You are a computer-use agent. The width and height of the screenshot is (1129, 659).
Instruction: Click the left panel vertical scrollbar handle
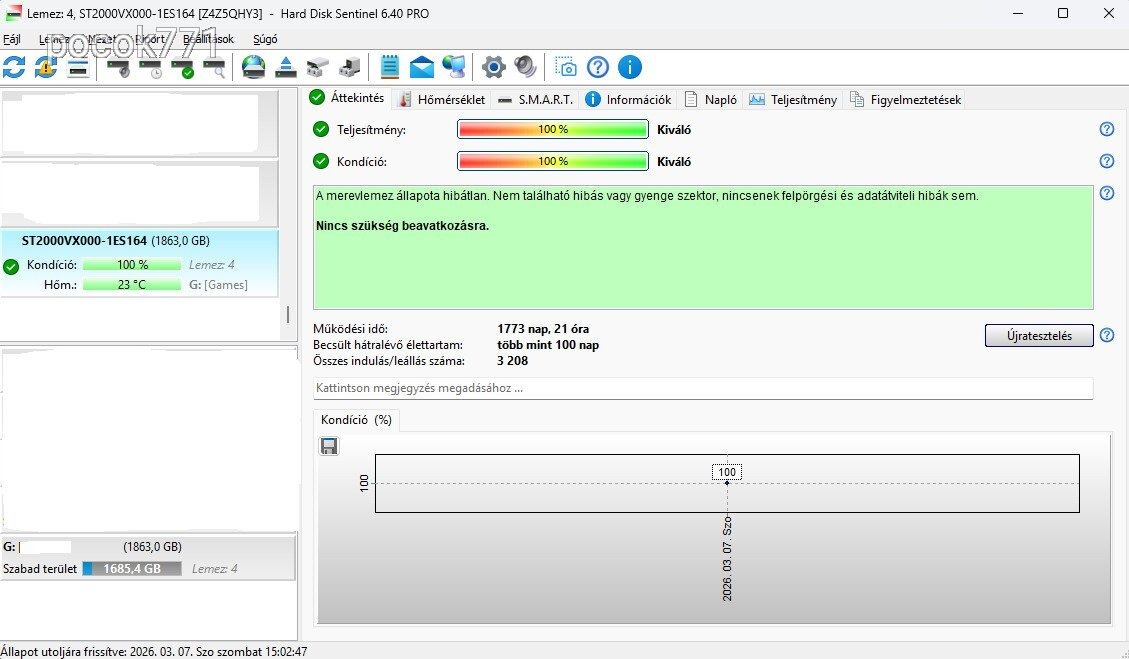coord(288,315)
